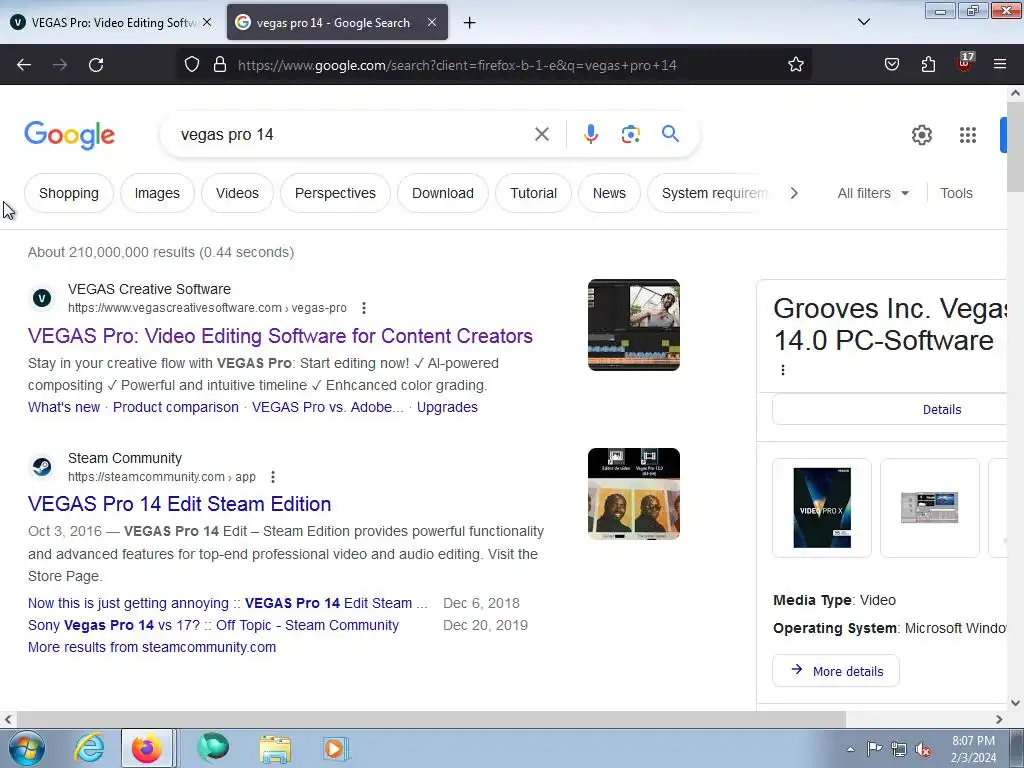Open VEGAS Pro Video Editing Software result link
Image resolution: width=1024 pixels, height=768 pixels.
(280, 336)
